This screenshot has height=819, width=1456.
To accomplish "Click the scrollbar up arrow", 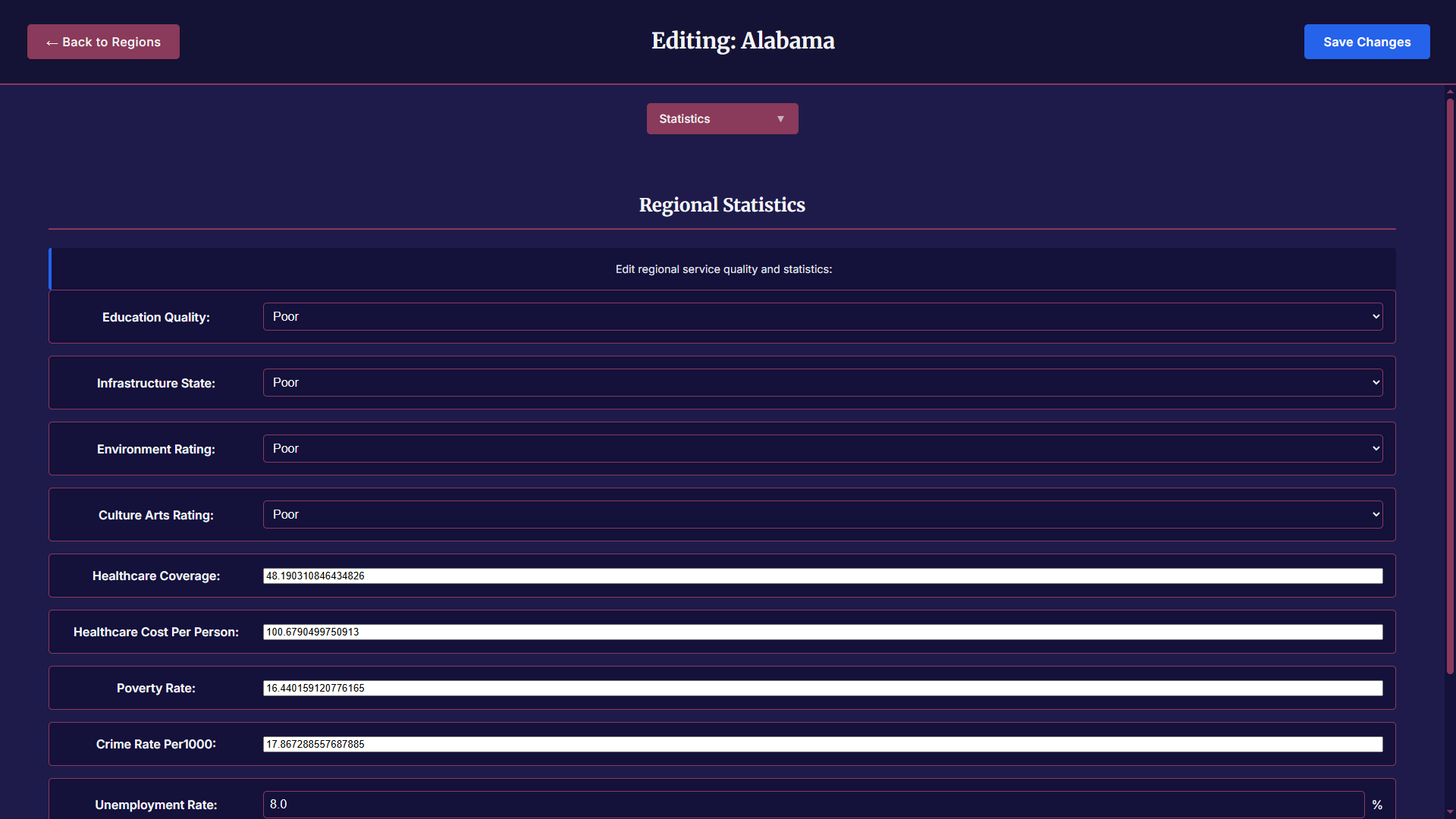I will (1450, 92).
